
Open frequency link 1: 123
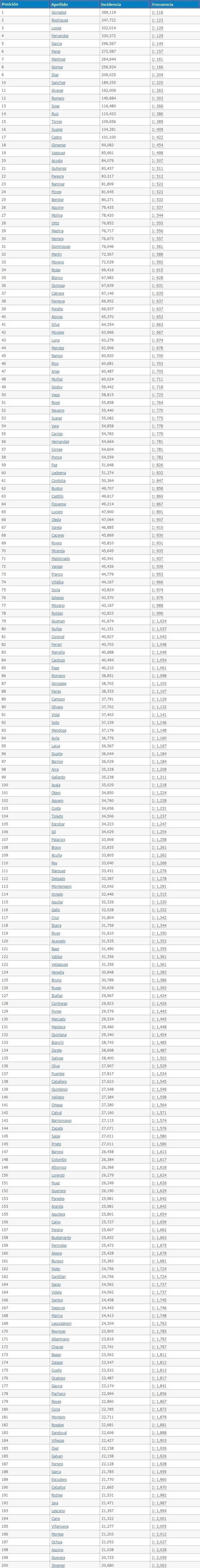157,20
